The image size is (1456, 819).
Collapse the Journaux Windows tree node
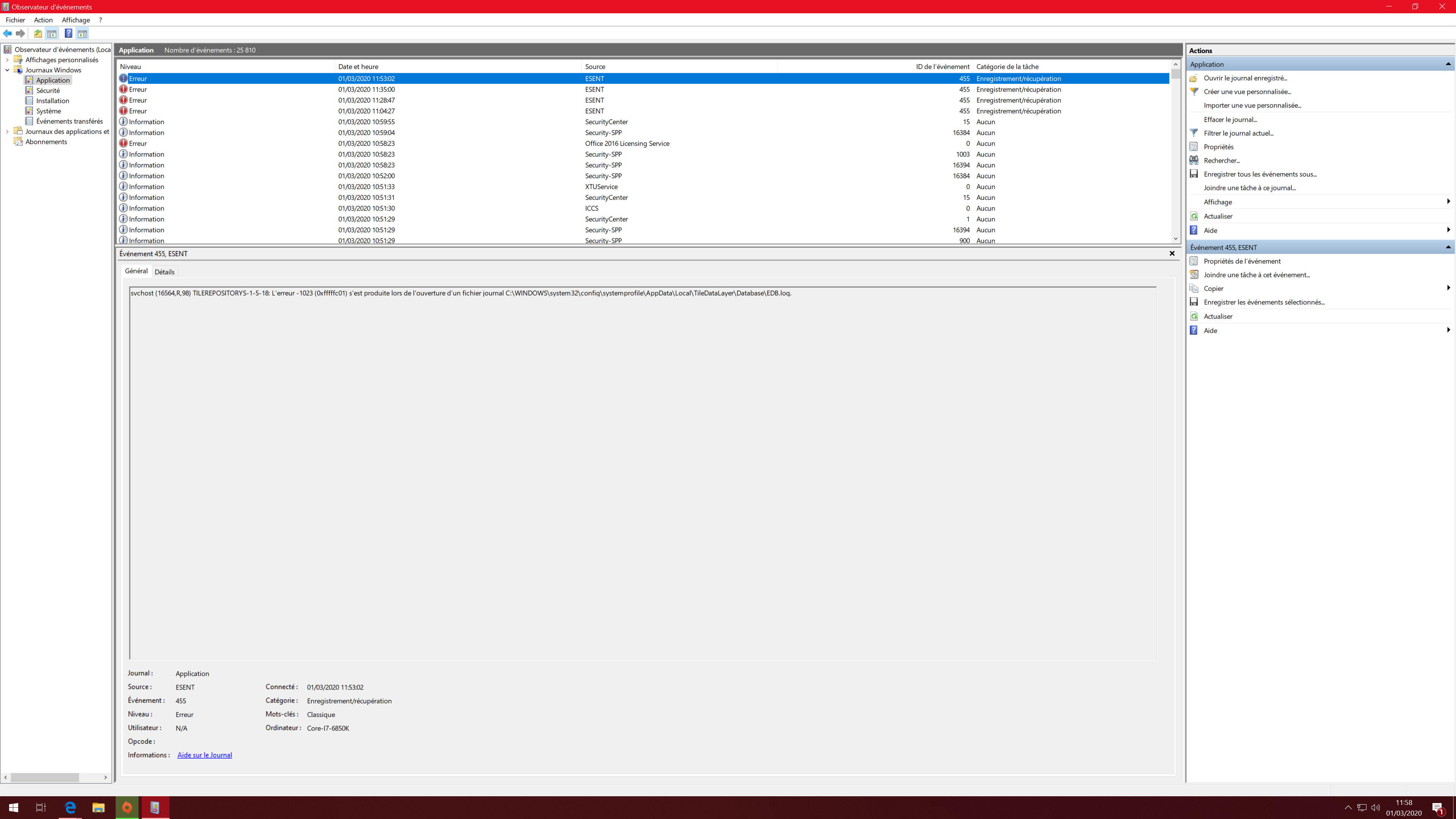click(x=7, y=70)
